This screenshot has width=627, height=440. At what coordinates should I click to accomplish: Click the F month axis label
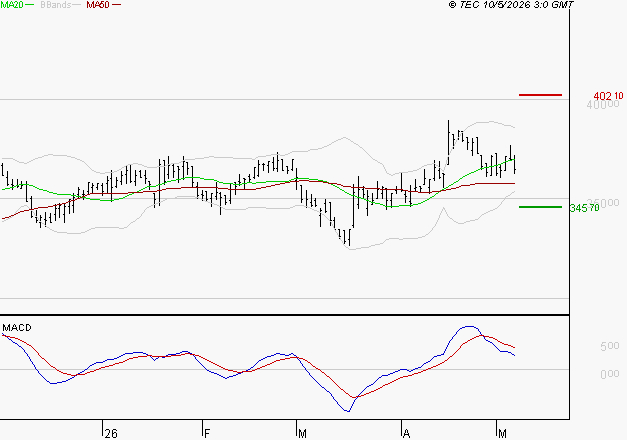[207, 434]
